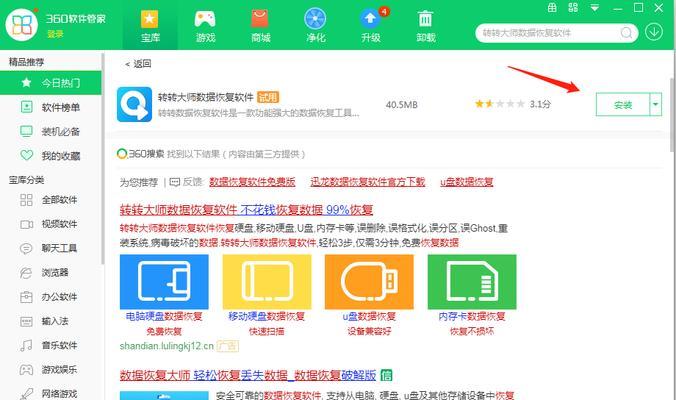The width and height of the screenshot is (676, 400).
Task: Open the u盘数据恢复 suggestion link
Action: pos(466,182)
